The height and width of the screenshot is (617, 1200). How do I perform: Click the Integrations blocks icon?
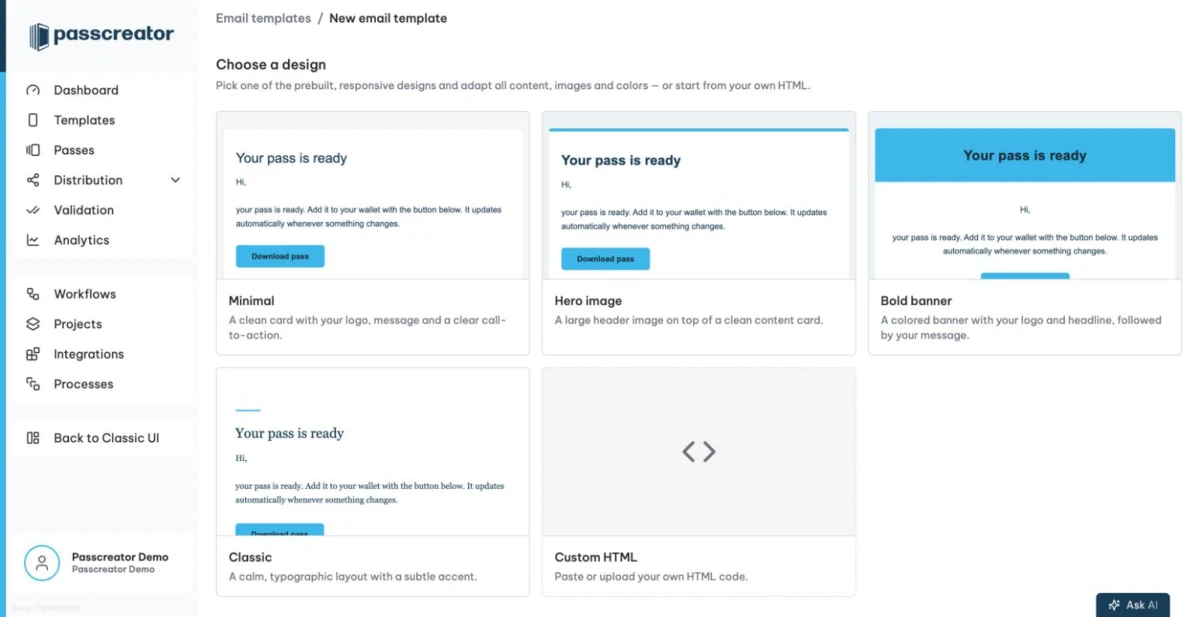click(x=33, y=354)
